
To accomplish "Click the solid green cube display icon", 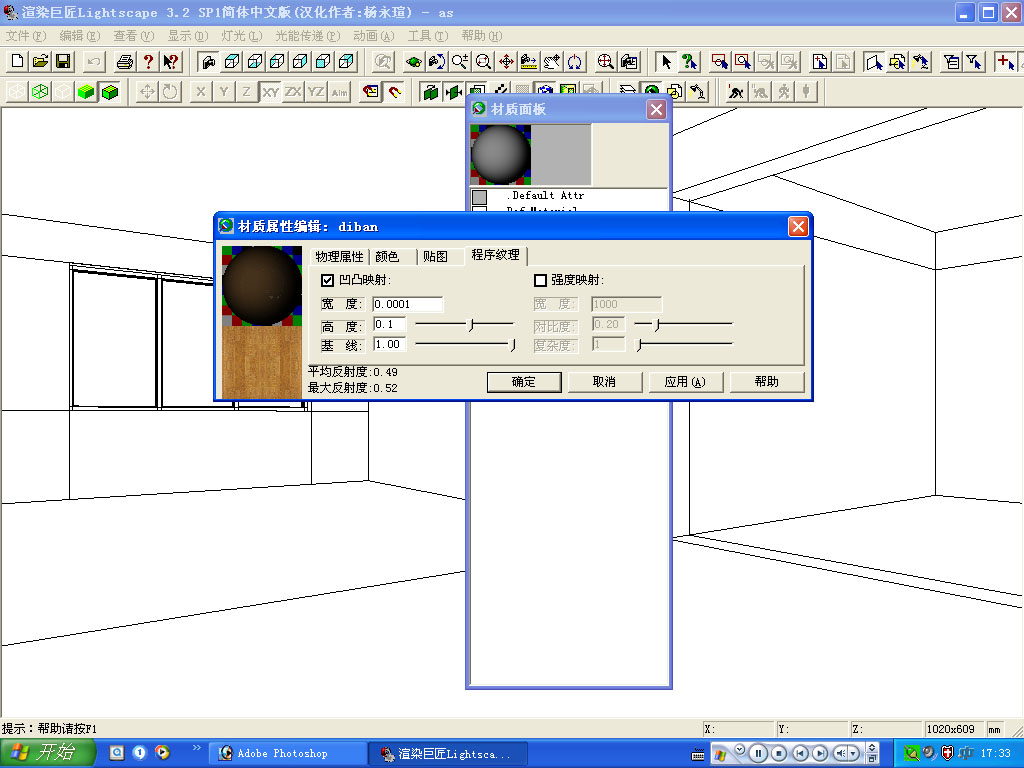I will pyautogui.click(x=87, y=92).
